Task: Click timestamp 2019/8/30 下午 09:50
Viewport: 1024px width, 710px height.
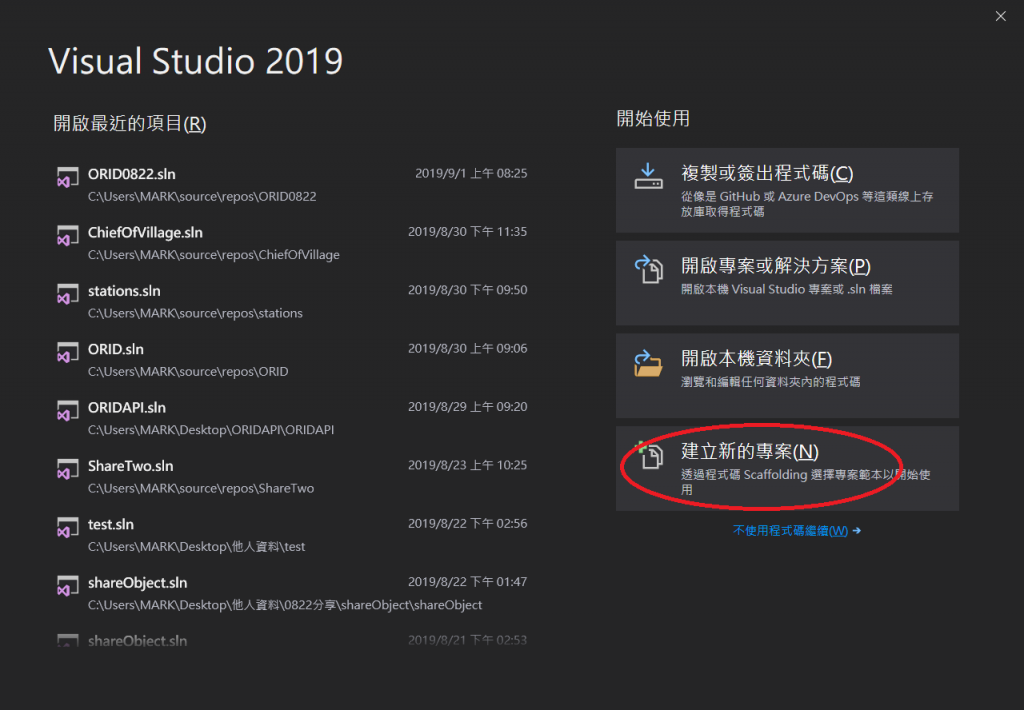Action: (468, 289)
